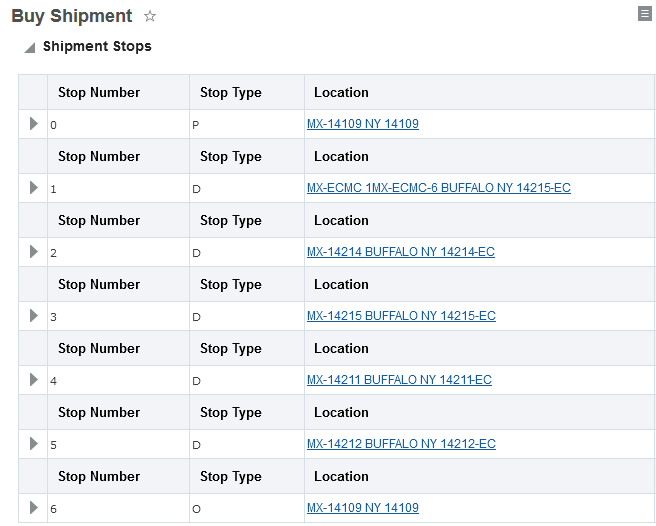Click the first Location column header
This screenshot has height=526, width=656.
(341, 93)
